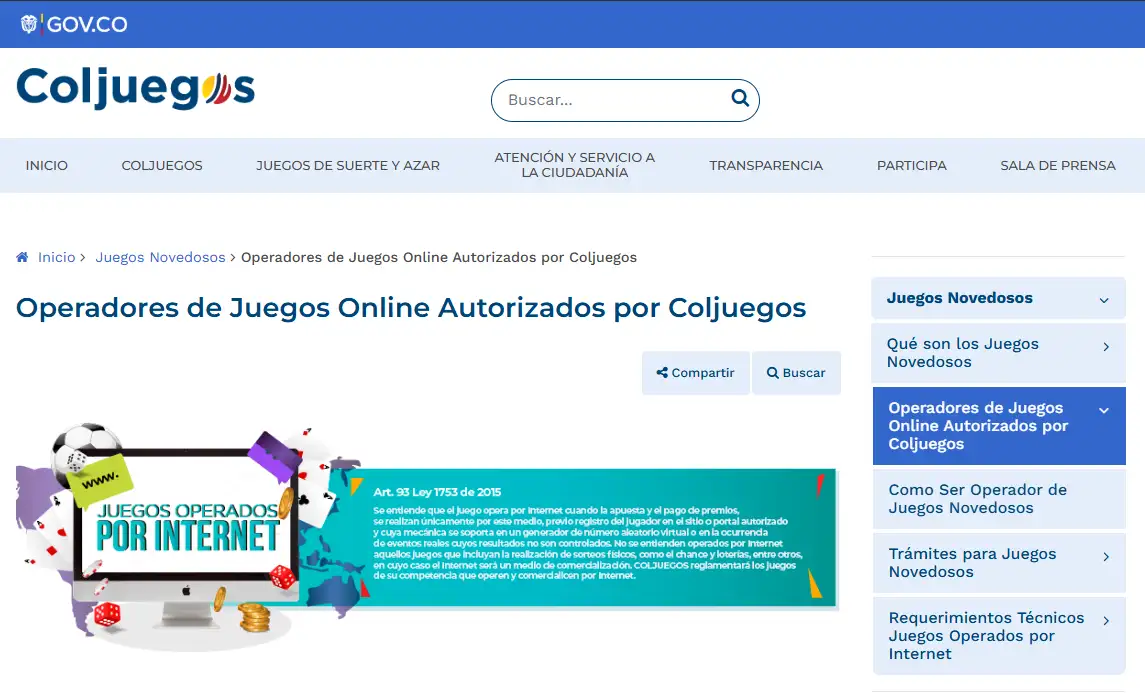Expand Requerimientos Técnicos Juegos Operados arrow
The width and height of the screenshot is (1145, 696).
point(1106,621)
